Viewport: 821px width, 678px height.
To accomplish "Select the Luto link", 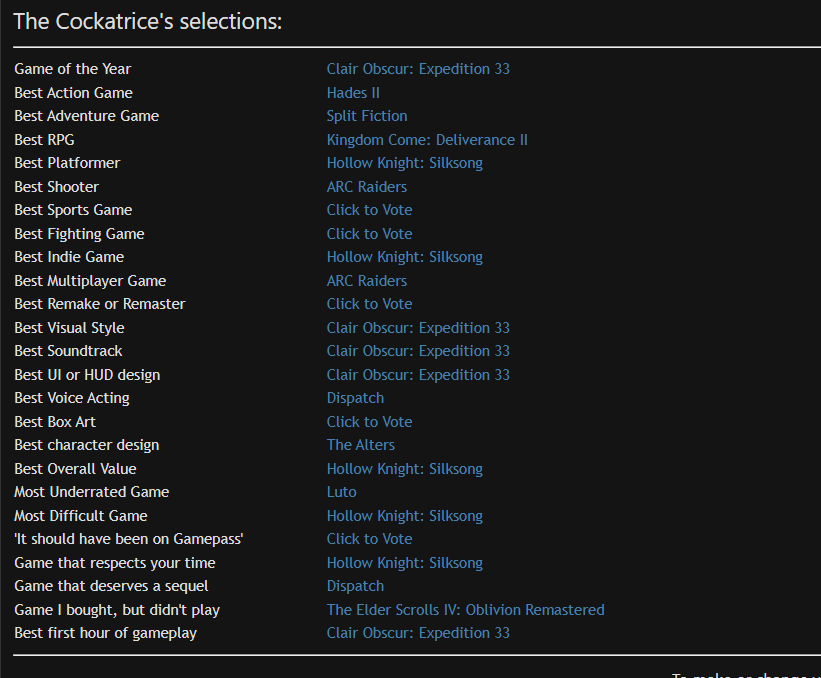I will 341,492.
